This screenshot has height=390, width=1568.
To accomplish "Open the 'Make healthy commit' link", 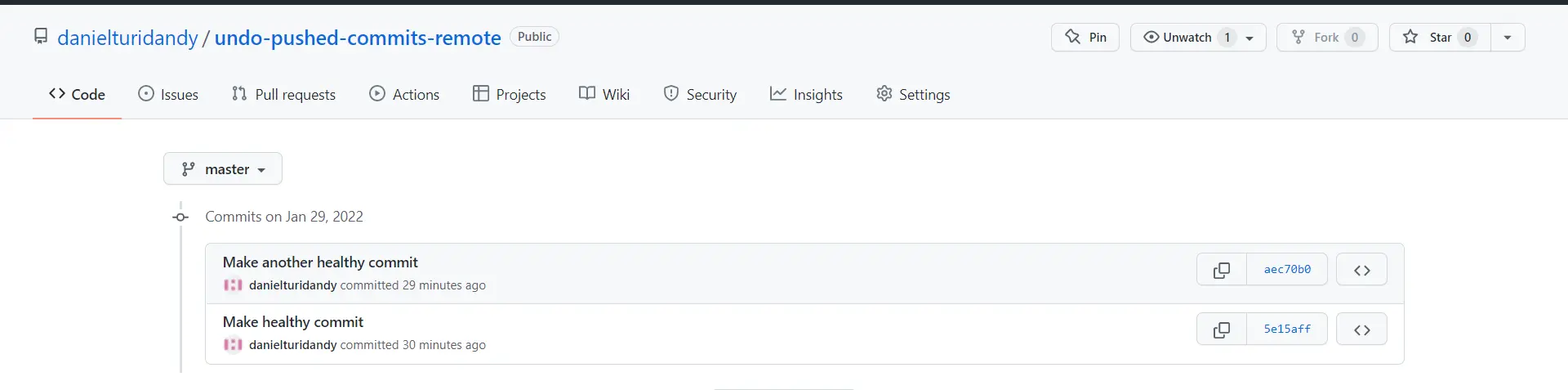I will pos(293,322).
